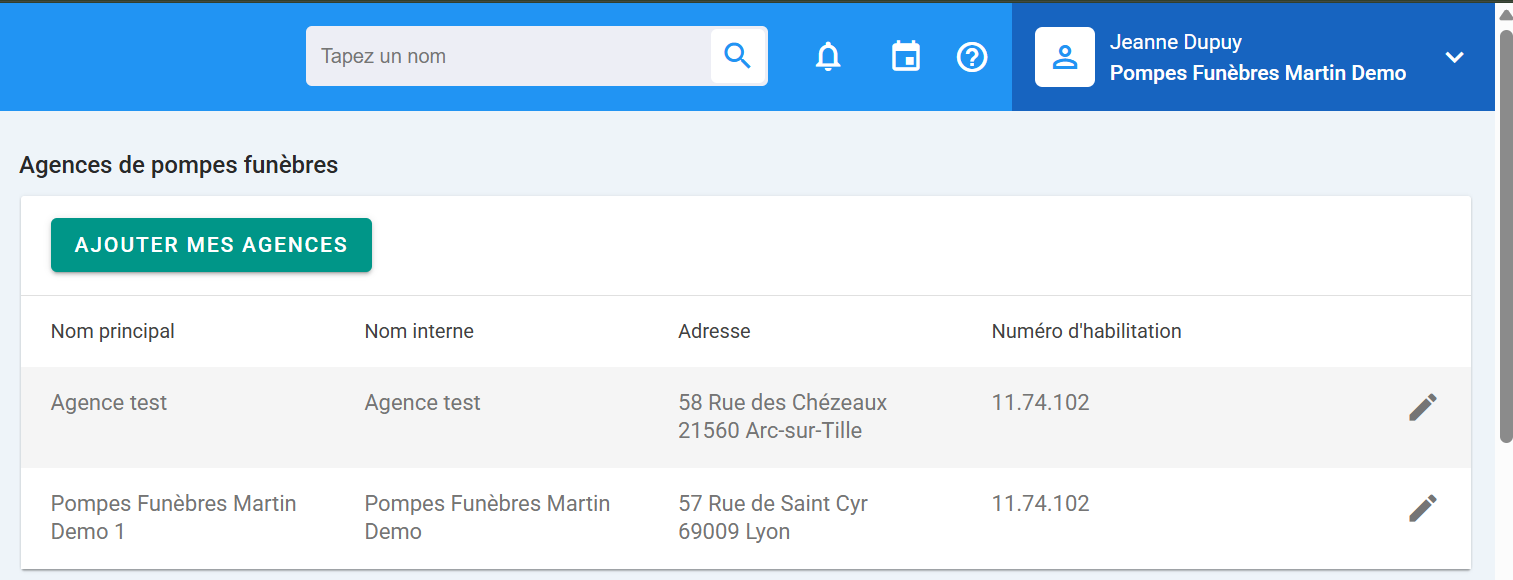Click the Ajouter mes agences button
The width and height of the screenshot is (1513, 580).
[x=211, y=245]
